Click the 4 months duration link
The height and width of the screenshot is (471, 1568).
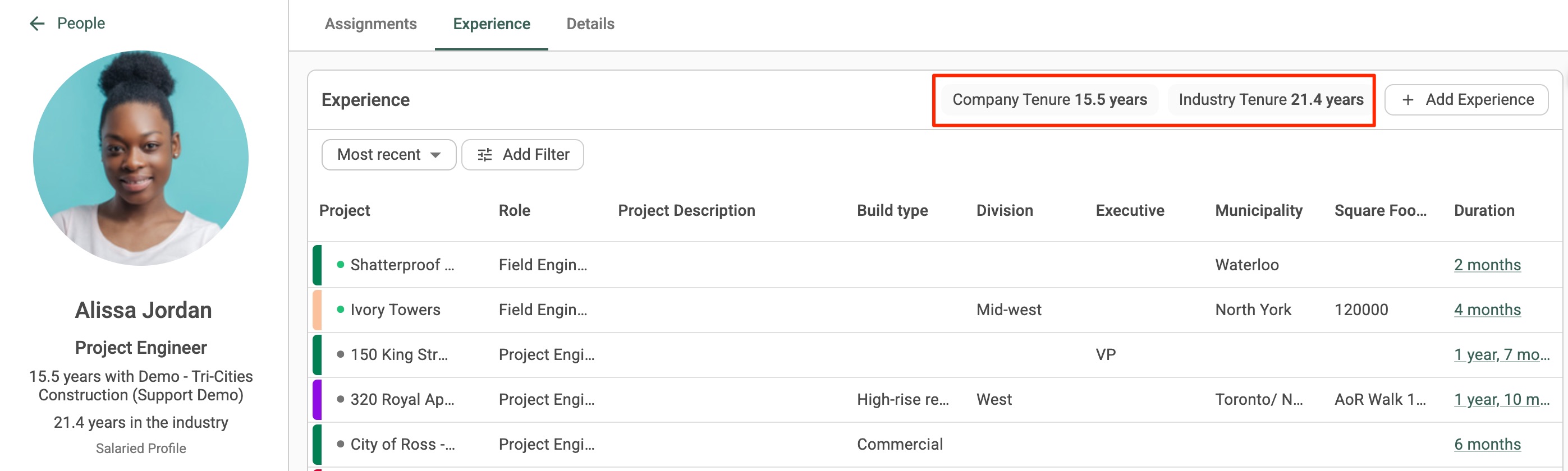click(x=1487, y=310)
